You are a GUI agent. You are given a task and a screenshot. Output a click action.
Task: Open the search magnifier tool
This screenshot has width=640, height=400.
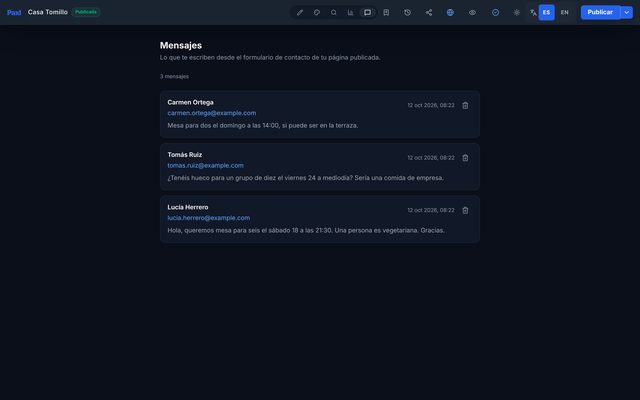(x=333, y=12)
